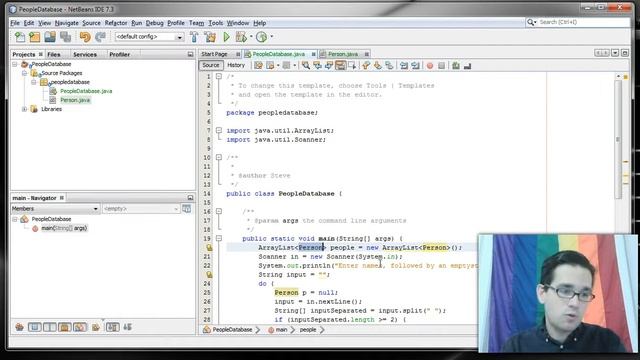
Task: Toggle Show Fields filter in Navigator
Action: pos(35,327)
